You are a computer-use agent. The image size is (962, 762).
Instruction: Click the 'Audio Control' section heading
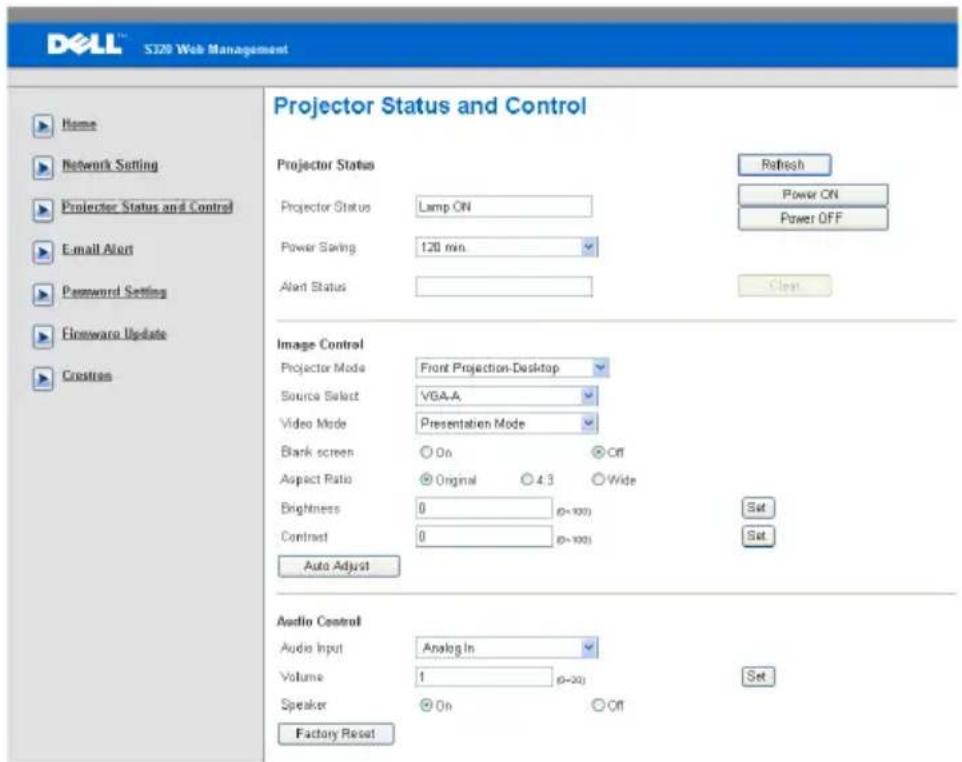tap(319, 622)
